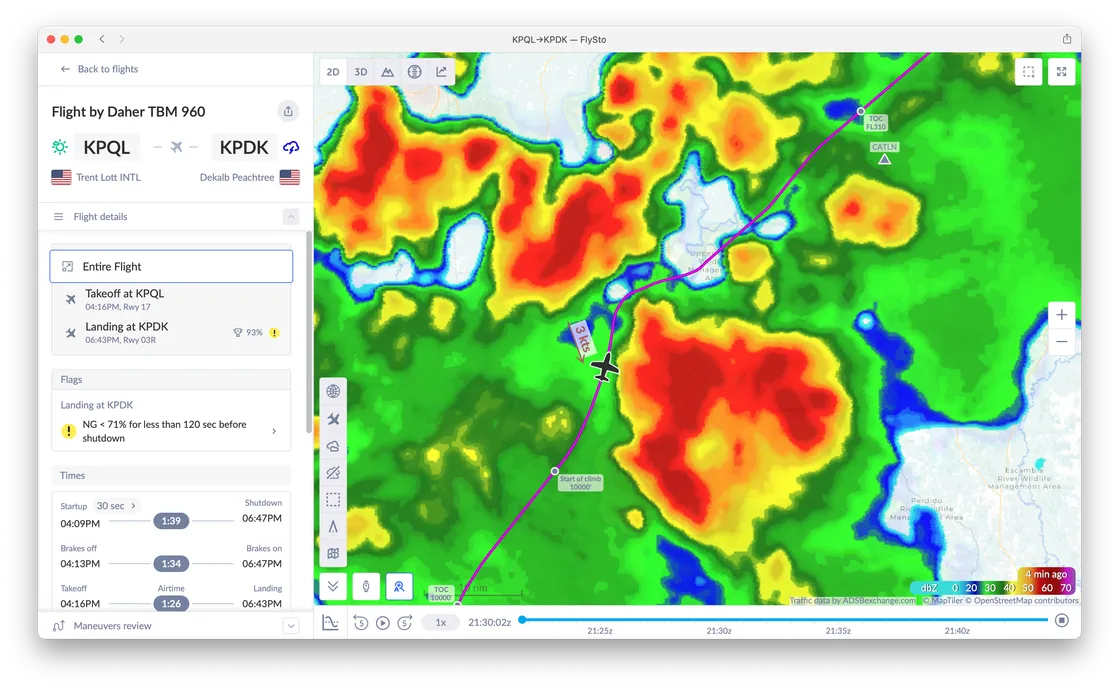Click the Maneuvers review route icon
The width and height of the screenshot is (1120, 690).
(x=59, y=626)
